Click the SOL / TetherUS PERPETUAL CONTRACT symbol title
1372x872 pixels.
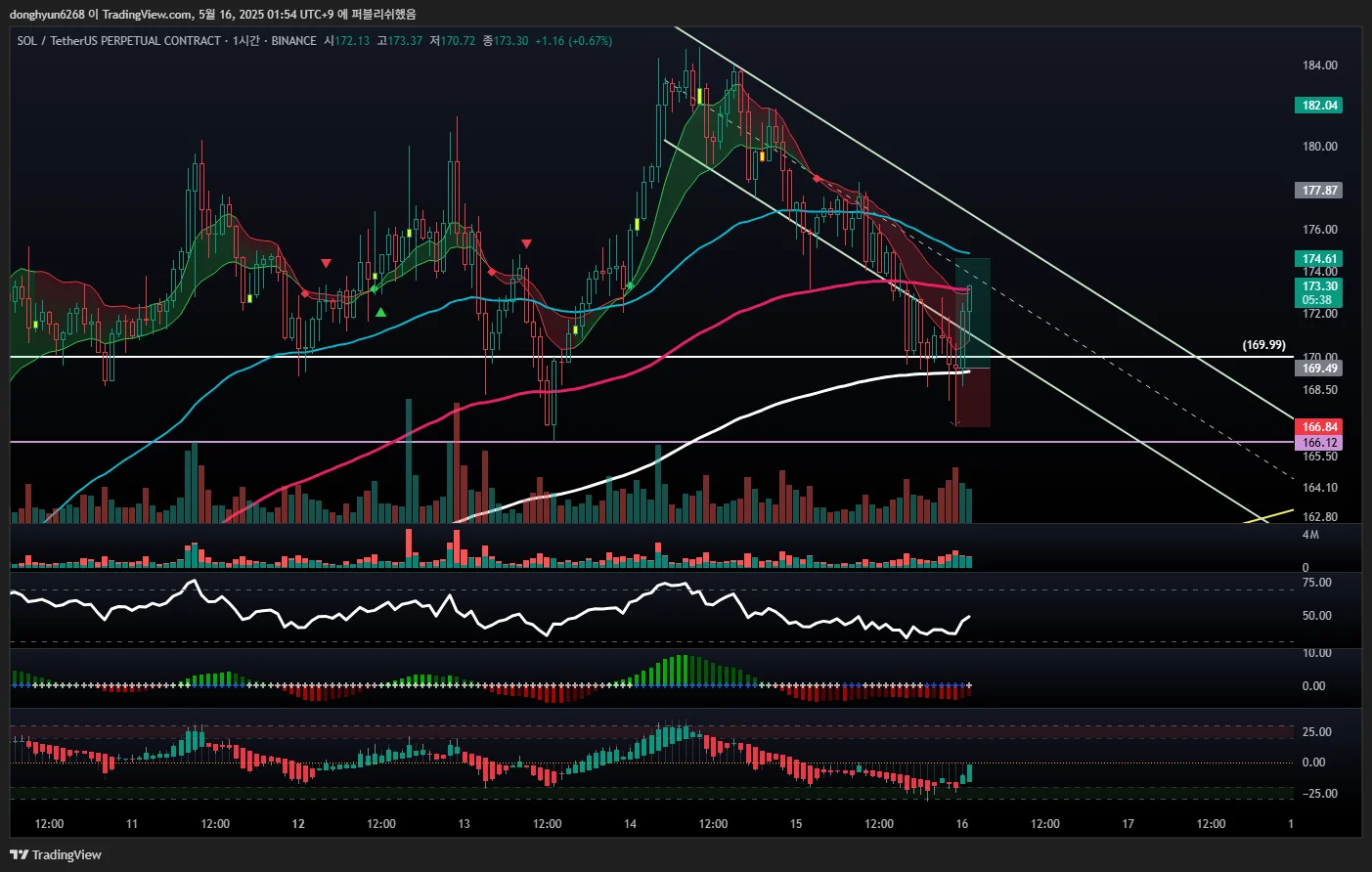tap(118, 41)
